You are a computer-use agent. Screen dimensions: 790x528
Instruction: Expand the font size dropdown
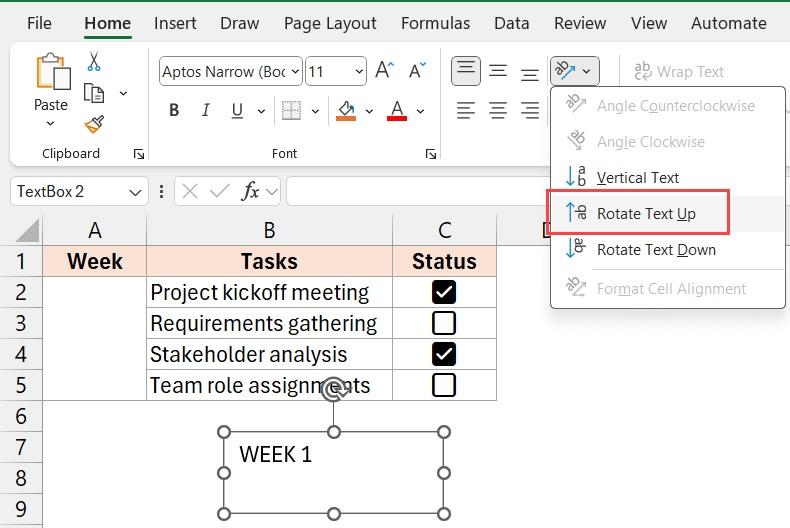pyautogui.click(x=358, y=71)
